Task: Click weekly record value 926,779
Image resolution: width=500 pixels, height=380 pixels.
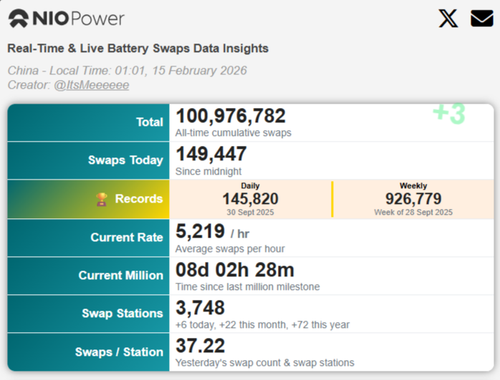Action: [413, 199]
